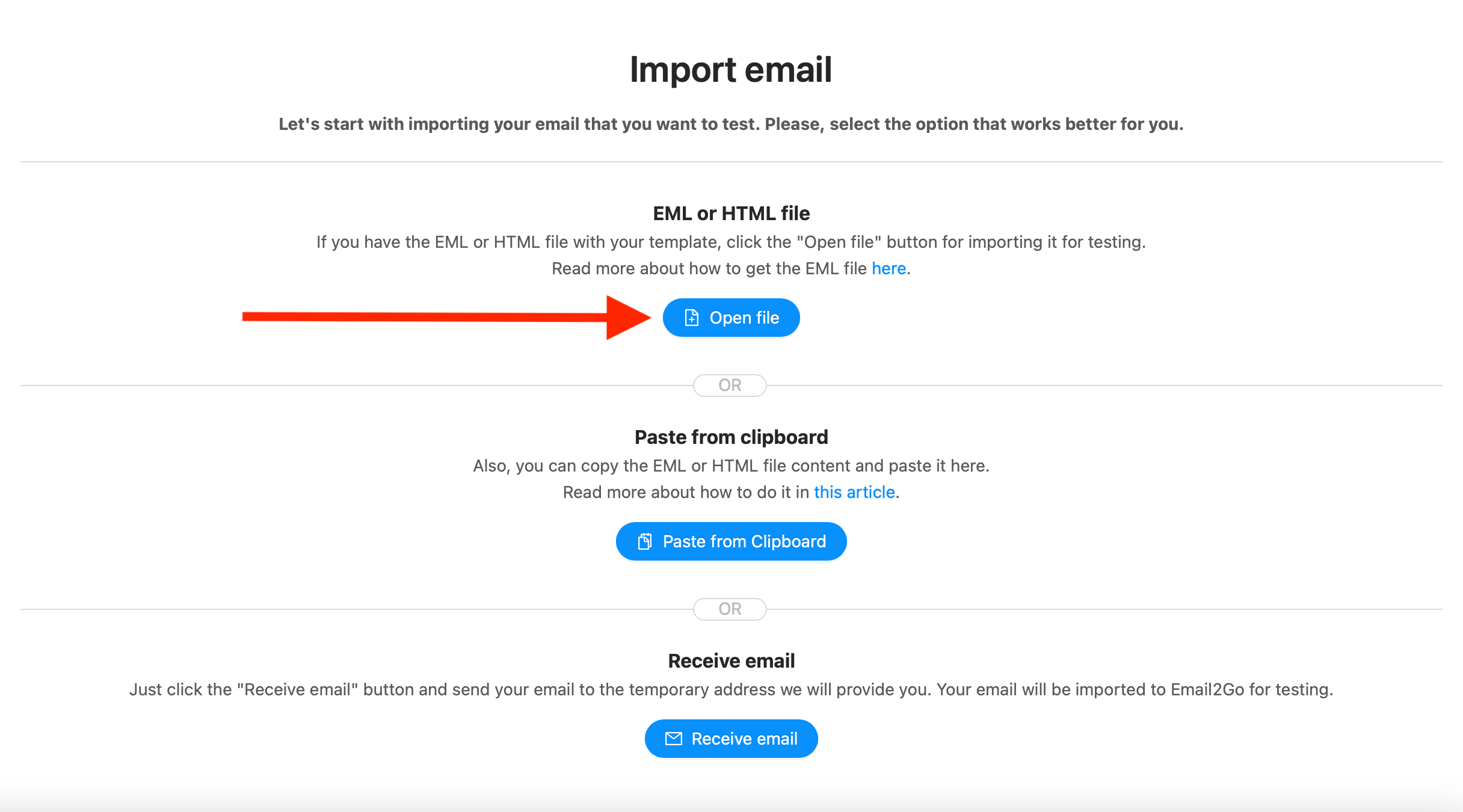This screenshot has width=1463, height=812.
Task: Click the envelope icon in Receive email button
Action: click(x=674, y=739)
